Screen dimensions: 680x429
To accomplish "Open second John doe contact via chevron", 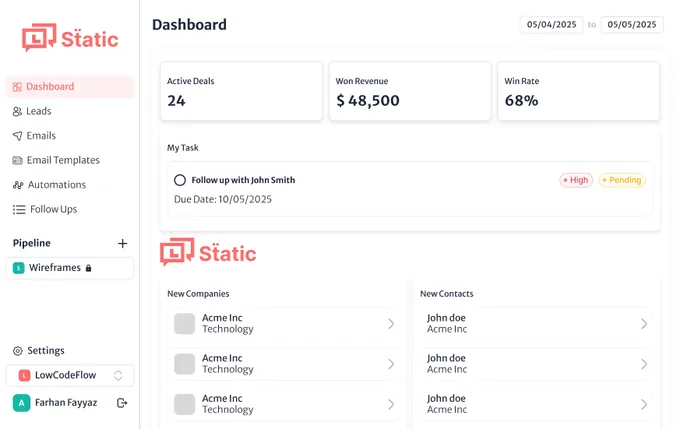I will tap(644, 364).
